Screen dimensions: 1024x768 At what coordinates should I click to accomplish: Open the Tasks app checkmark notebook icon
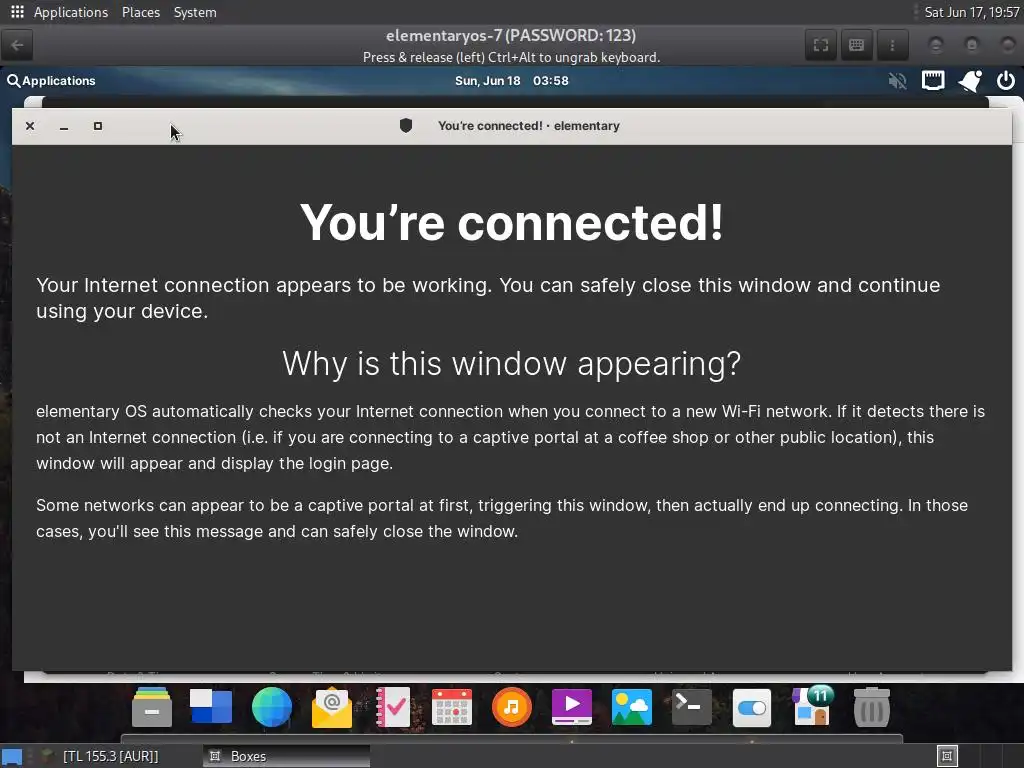tap(392, 707)
